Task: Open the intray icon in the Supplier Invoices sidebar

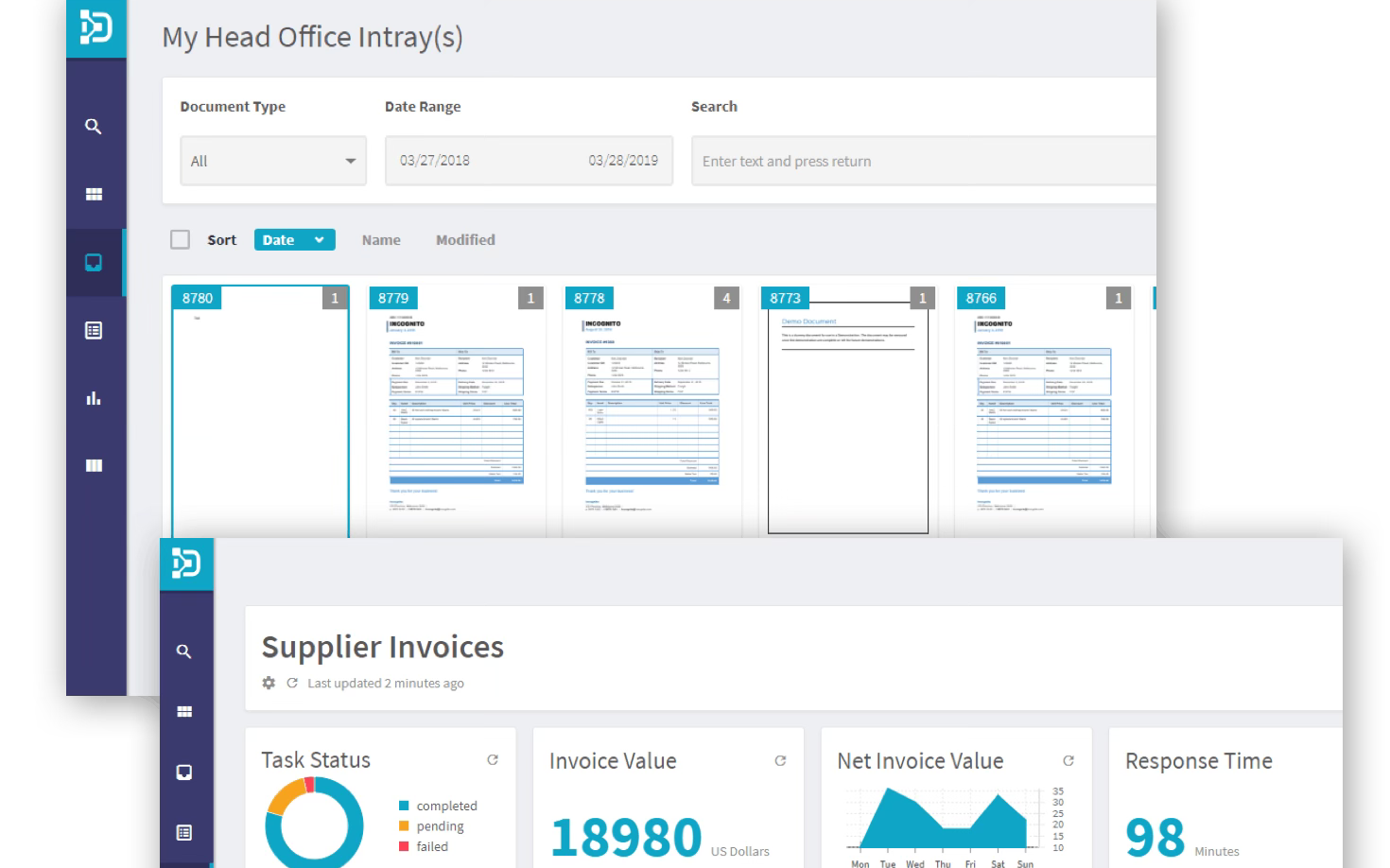Action: 184,773
